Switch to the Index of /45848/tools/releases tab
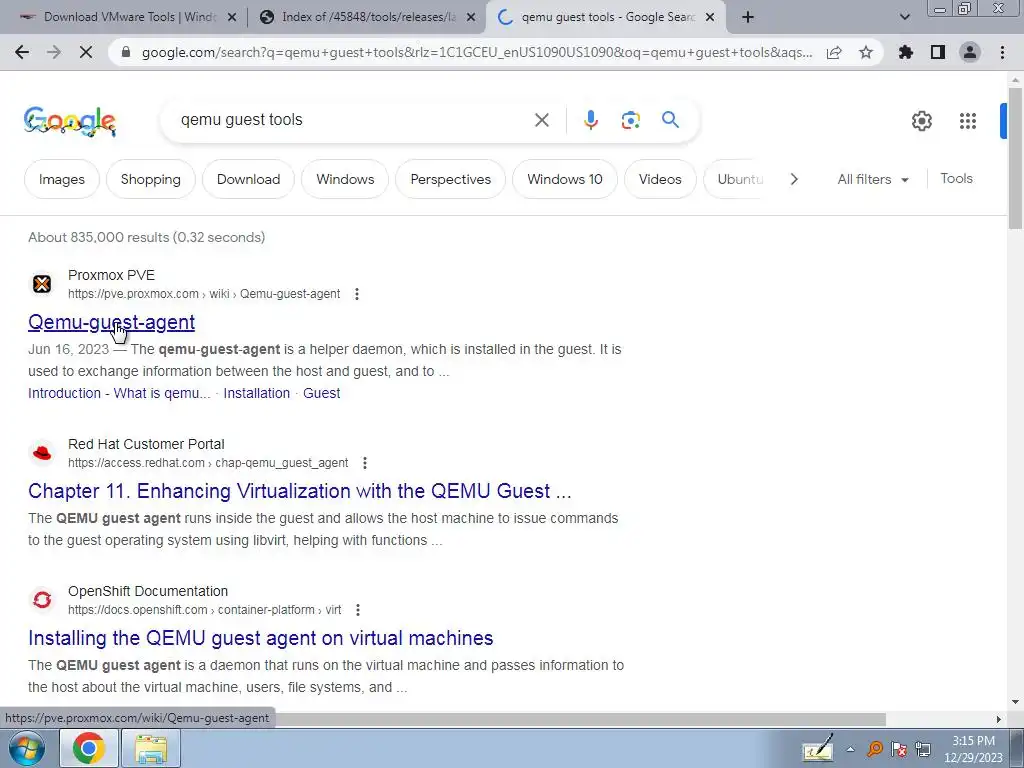The image size is (1024, 768). [366, 18]
